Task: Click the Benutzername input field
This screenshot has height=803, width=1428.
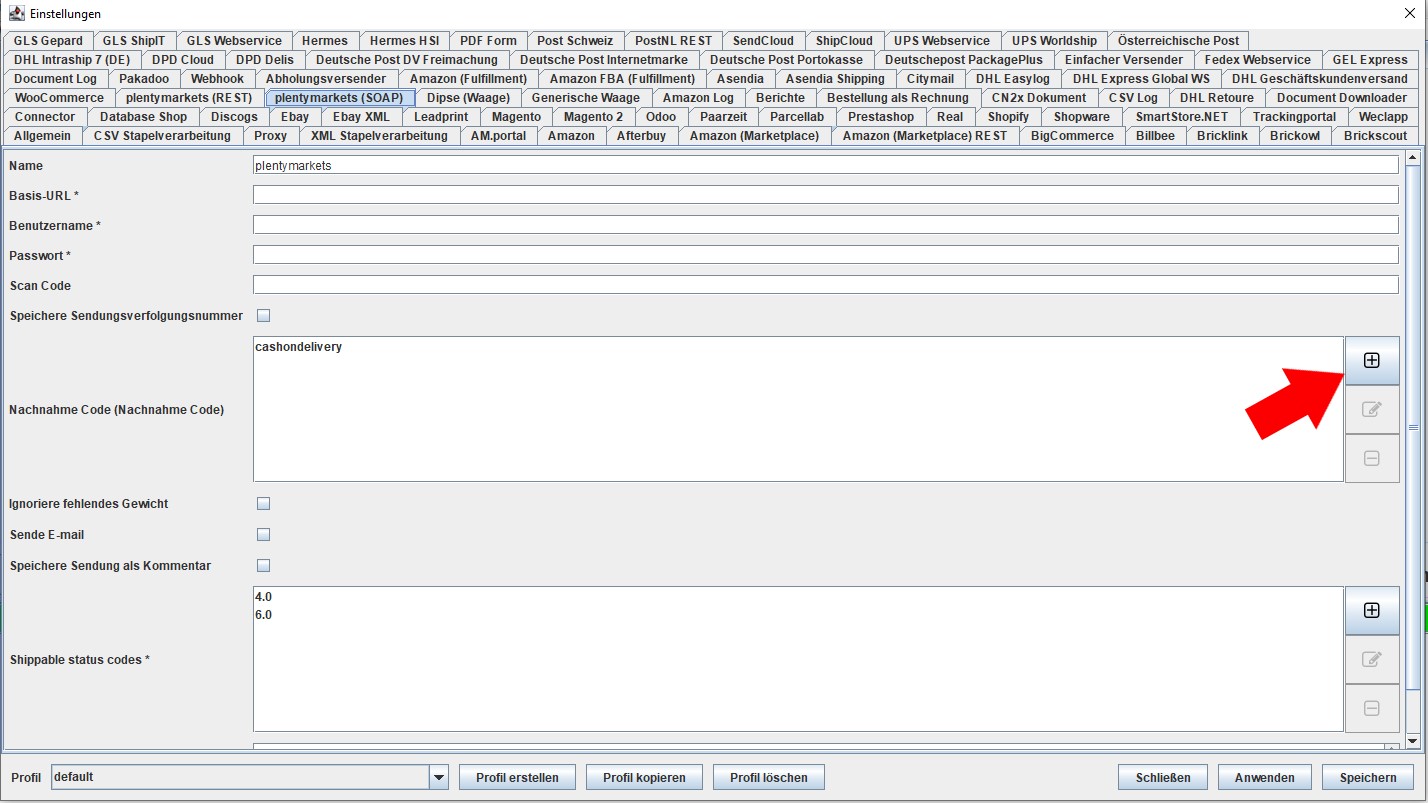Action: point(826,225)
